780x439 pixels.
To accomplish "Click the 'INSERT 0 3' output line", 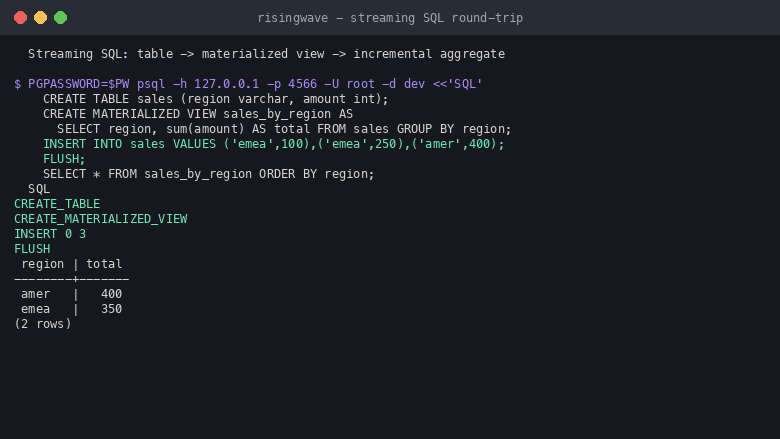I will click(50, 234).
